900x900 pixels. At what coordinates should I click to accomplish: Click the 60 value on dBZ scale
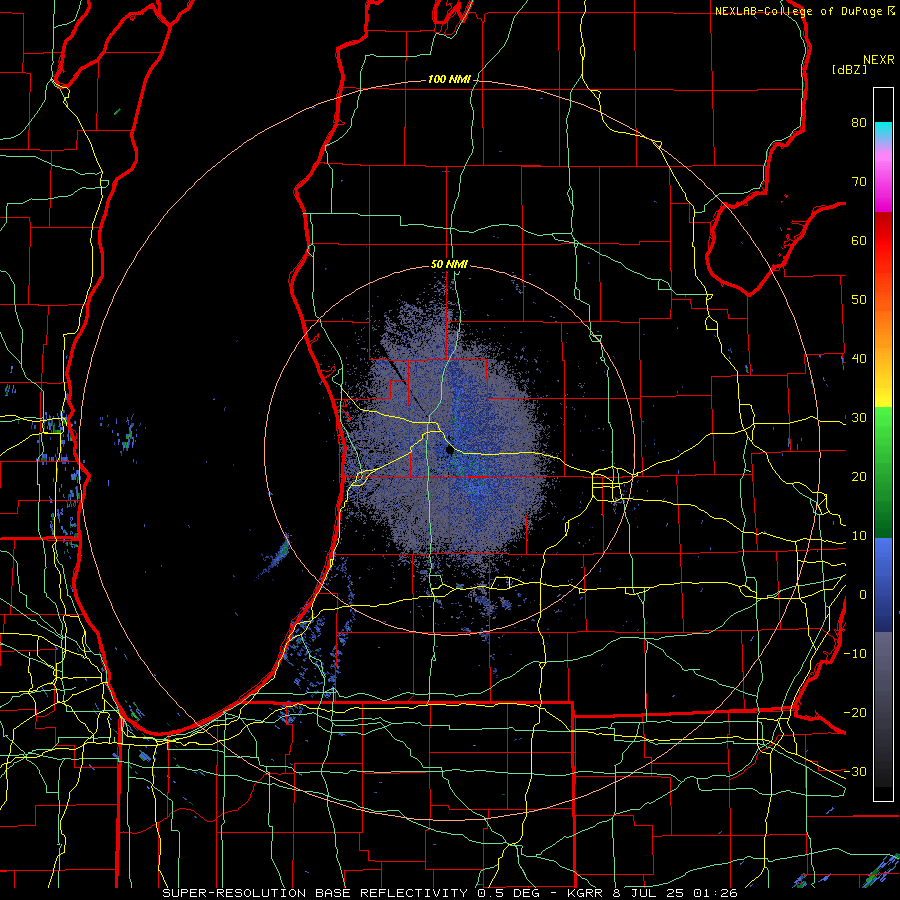(x=859, y=240)
